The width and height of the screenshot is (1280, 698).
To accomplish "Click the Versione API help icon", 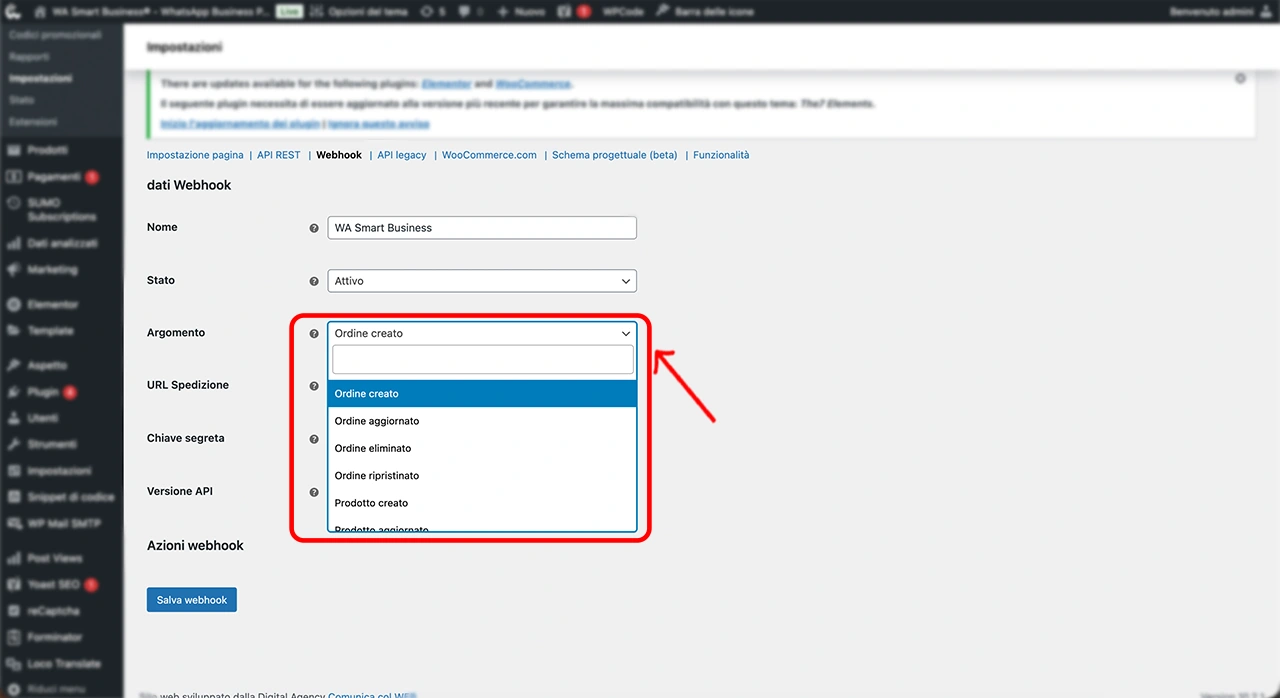I will (314, 492).
